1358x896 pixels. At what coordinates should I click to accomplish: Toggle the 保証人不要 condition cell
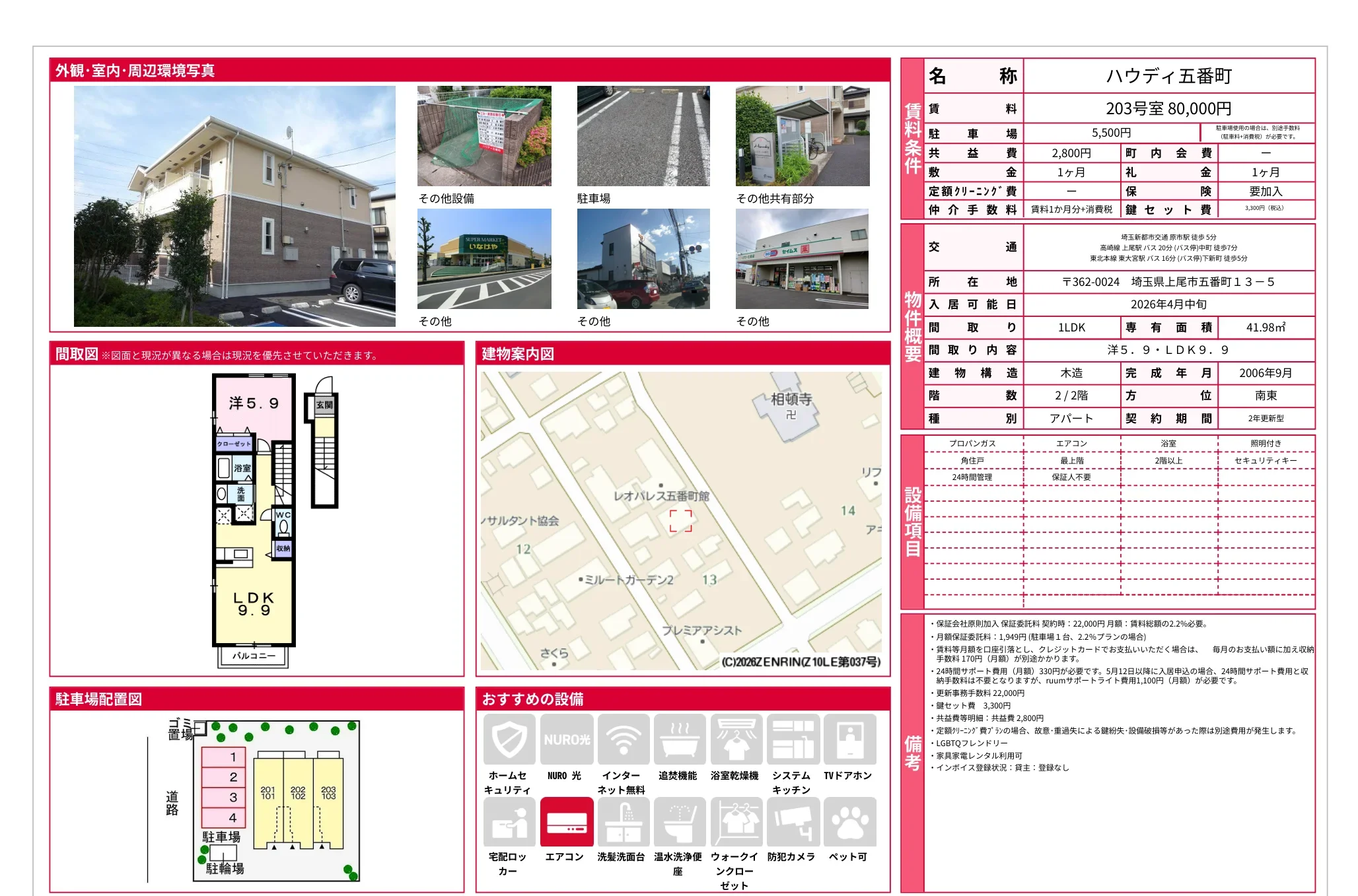(x=1070, y=477)
